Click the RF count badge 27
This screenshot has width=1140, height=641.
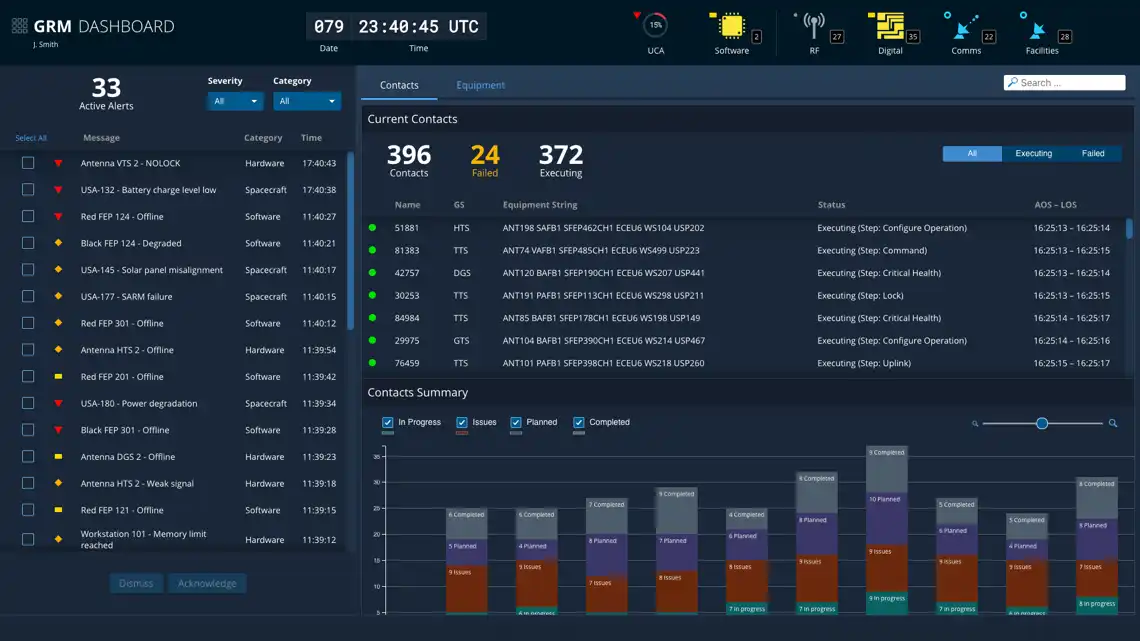tap(837, 36)
